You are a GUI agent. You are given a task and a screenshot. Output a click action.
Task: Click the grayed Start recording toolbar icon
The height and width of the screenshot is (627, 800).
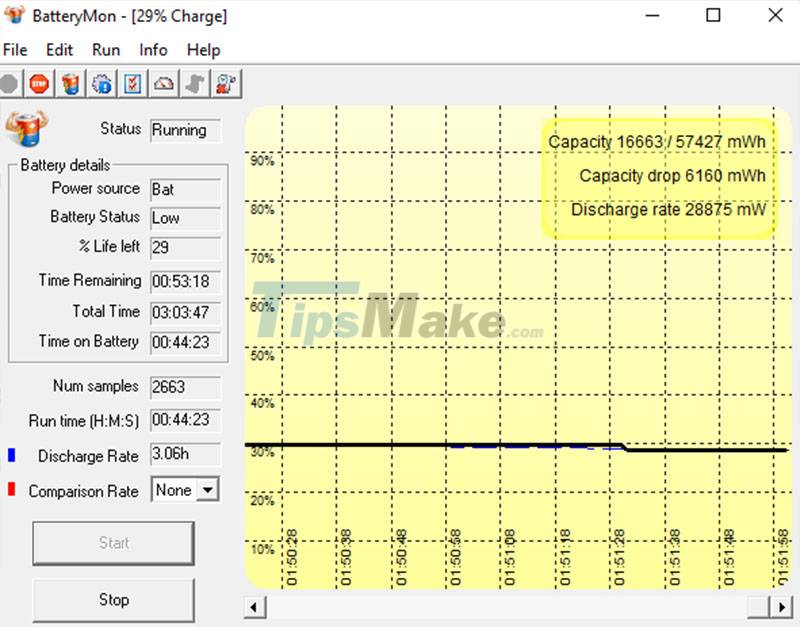tap(10, 83)
